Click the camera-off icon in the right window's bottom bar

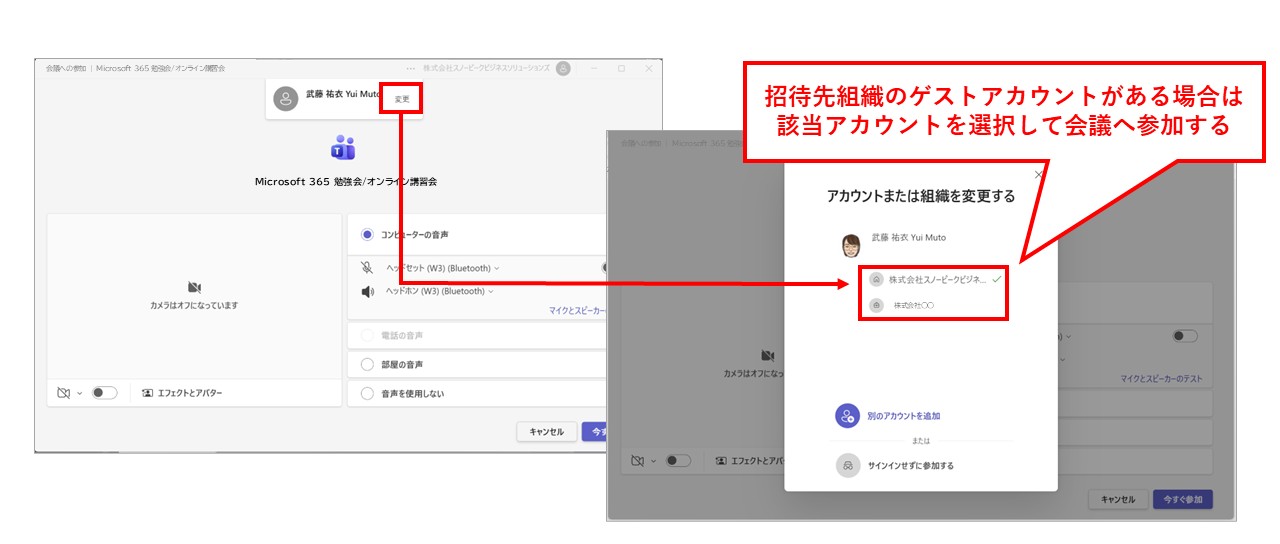(x=637, y=461)
